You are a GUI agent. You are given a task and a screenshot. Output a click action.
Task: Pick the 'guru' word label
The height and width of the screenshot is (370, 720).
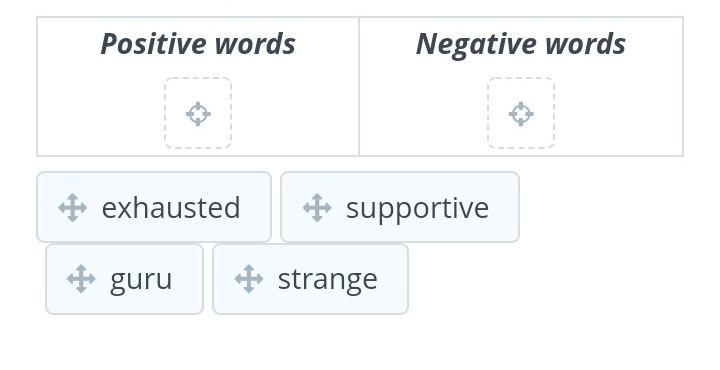tap(141, 280)
